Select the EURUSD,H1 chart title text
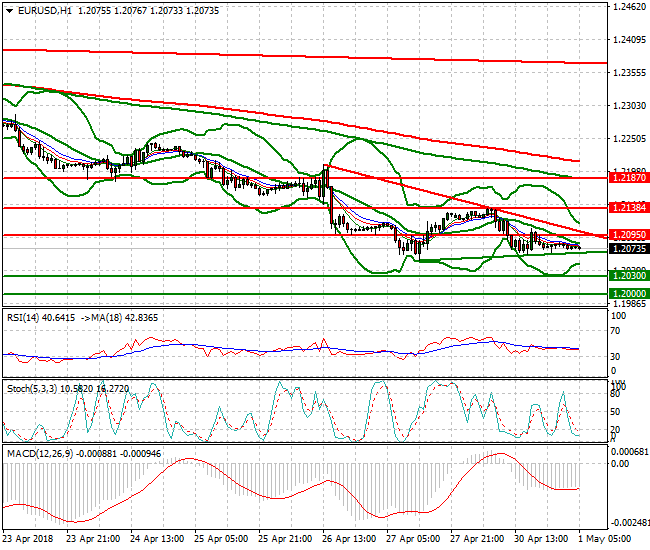The height and width of the screenshot is (550, 650). point(45,11)
